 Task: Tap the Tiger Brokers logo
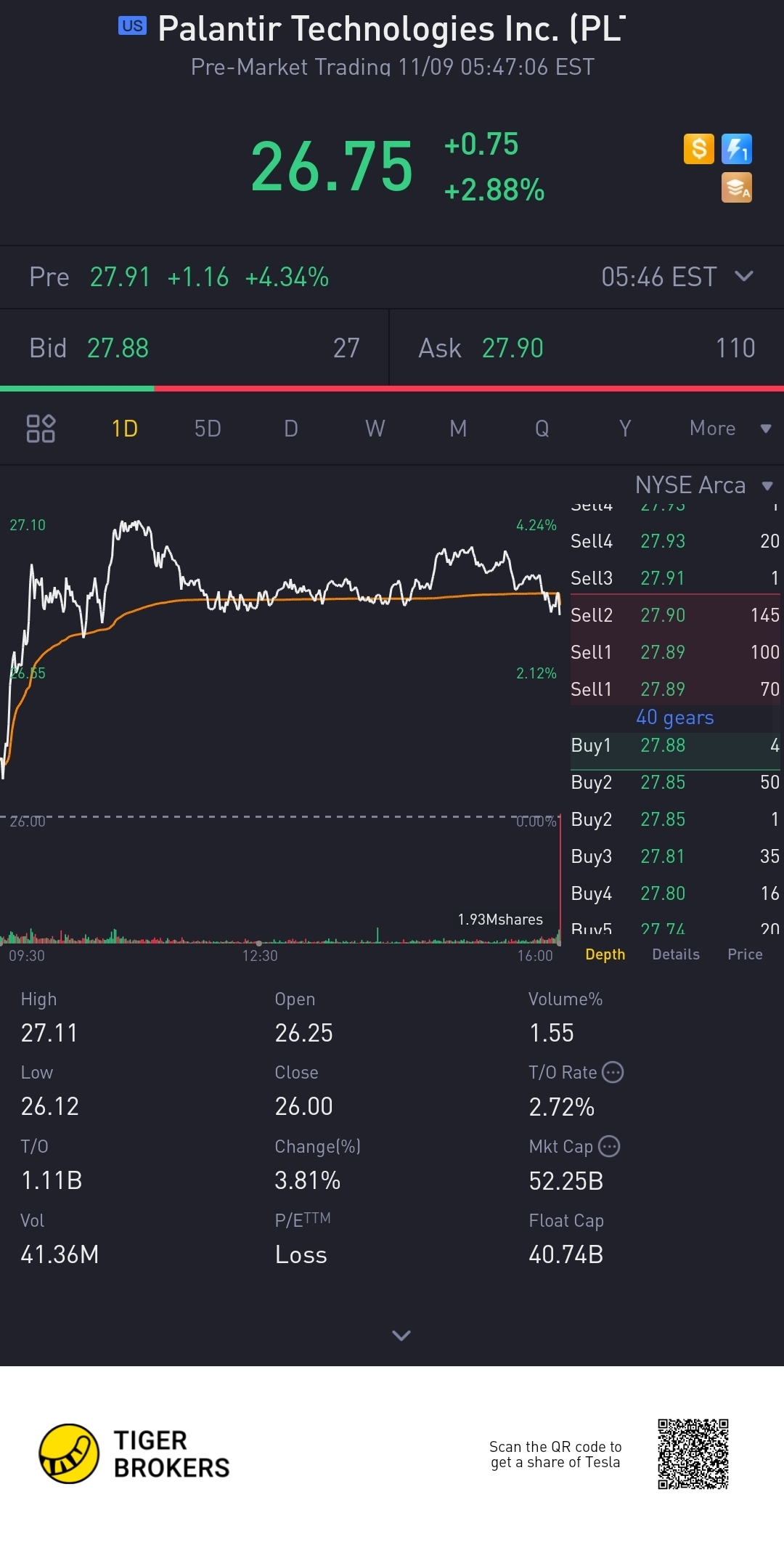pyautogui.click(x=135, y=1453)
